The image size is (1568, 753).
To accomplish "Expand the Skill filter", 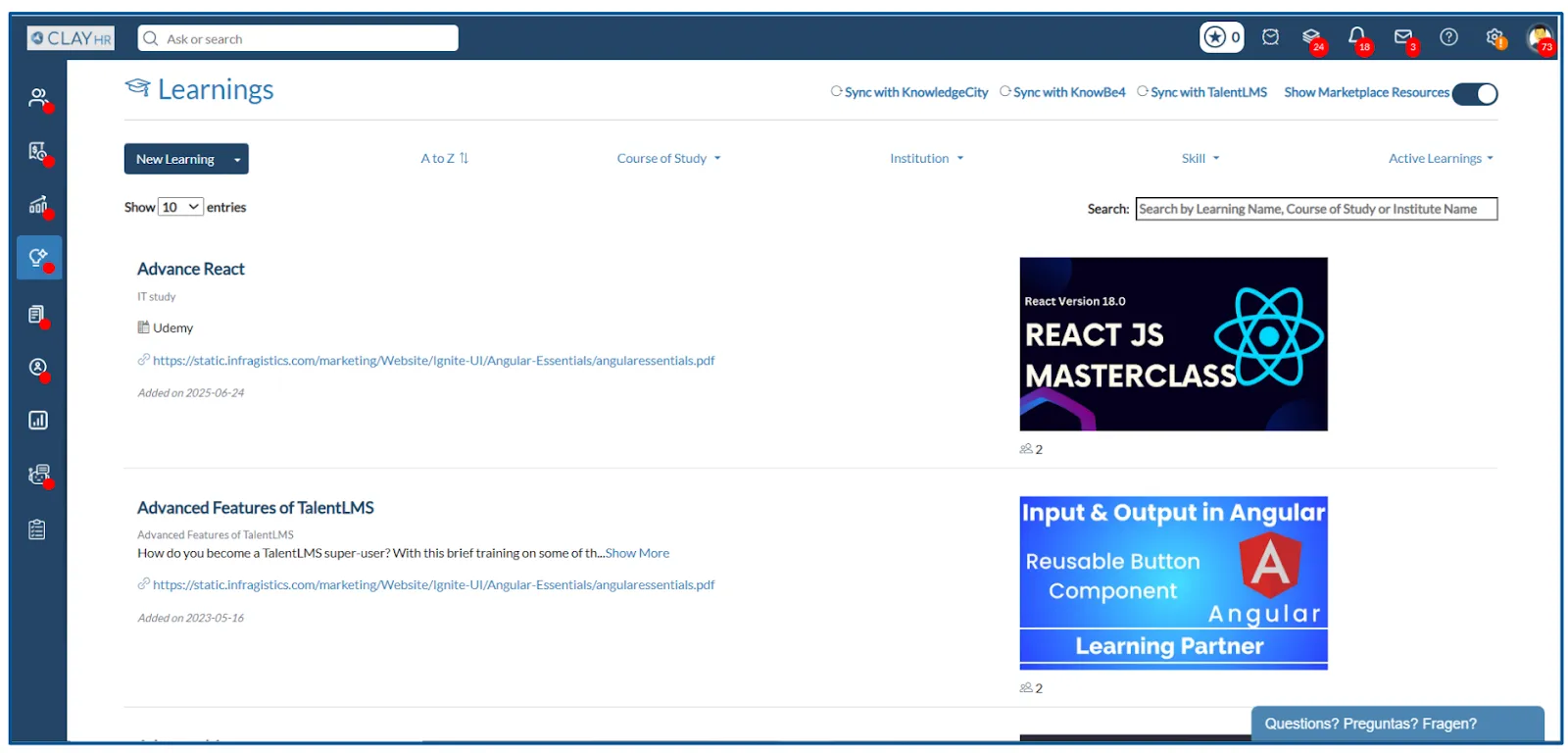I will coord(1200,158).
